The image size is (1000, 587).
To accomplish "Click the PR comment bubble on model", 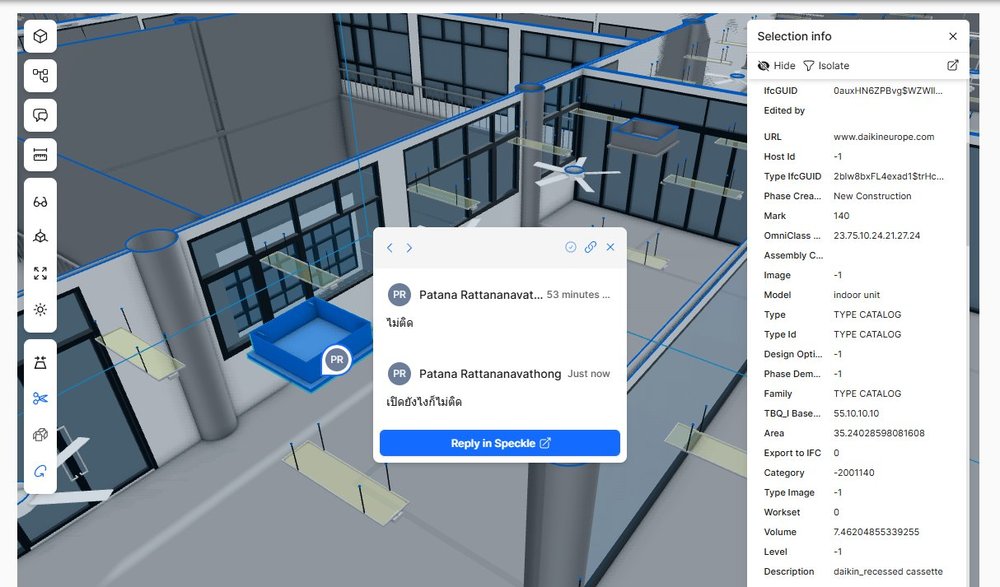I will 337,360.
